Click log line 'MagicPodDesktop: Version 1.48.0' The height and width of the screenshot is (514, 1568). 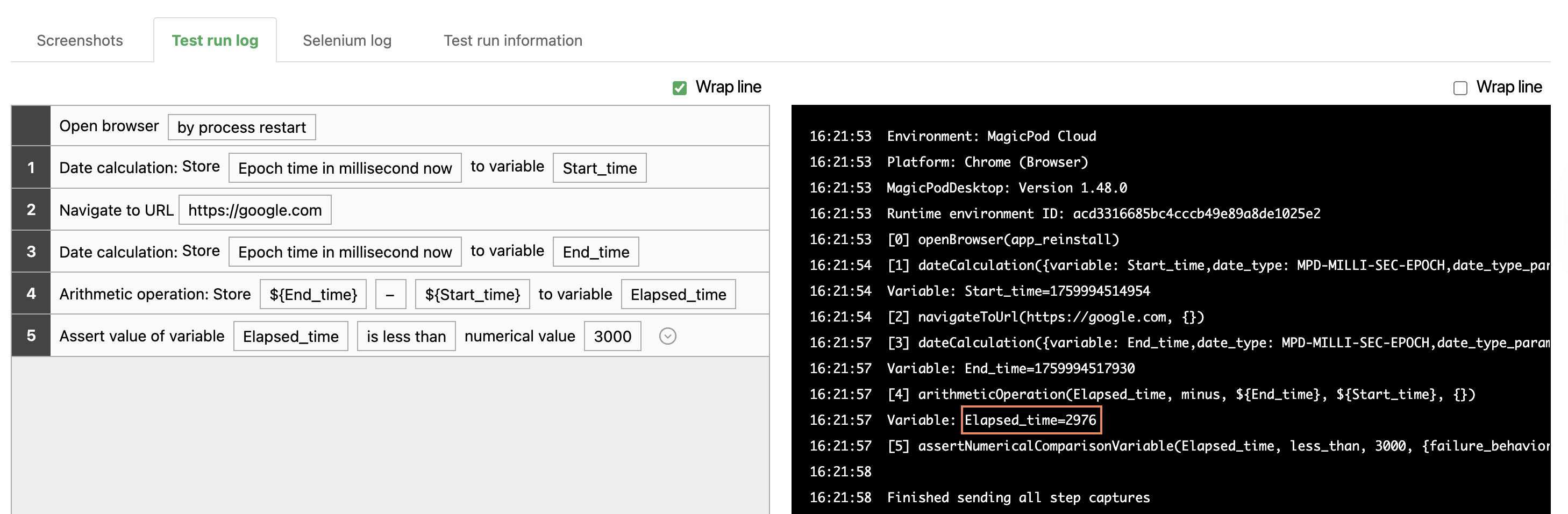[1007, 188]
